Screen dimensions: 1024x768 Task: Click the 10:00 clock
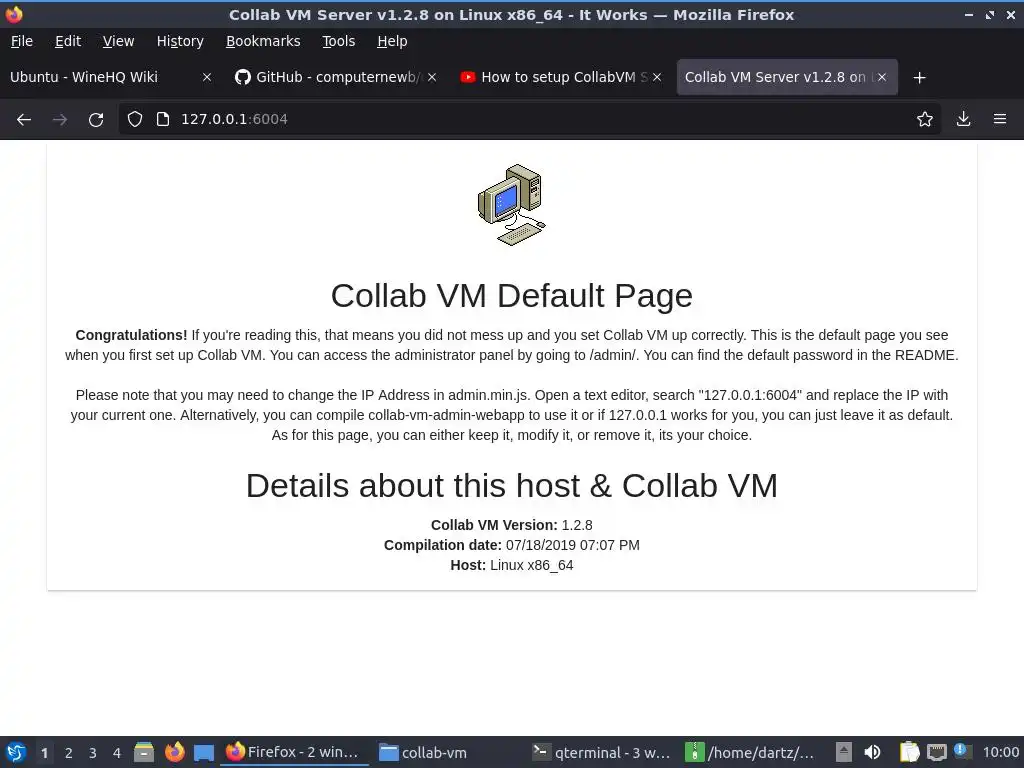point(1001,752)
